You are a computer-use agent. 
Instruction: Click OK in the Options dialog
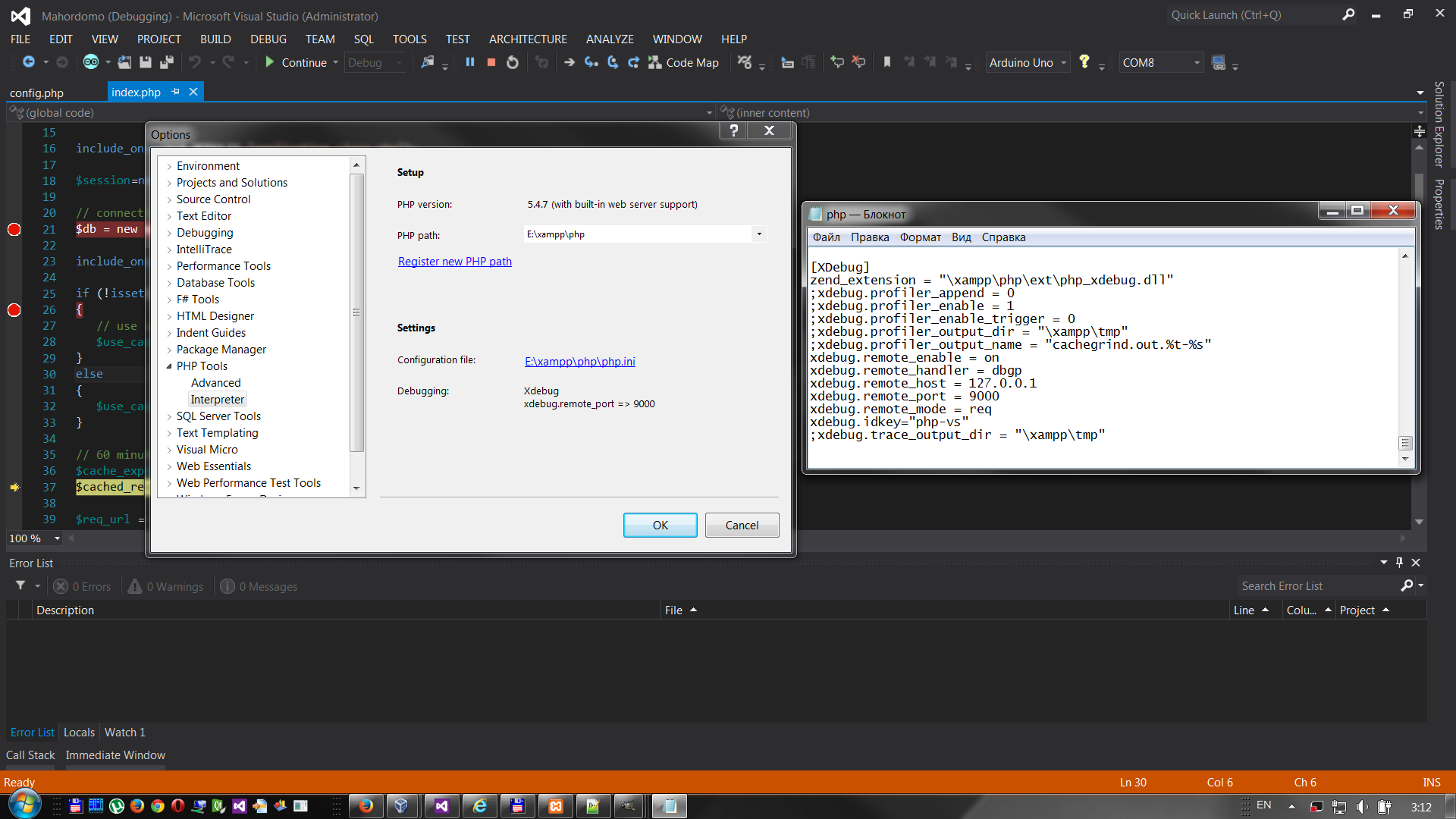[660, 525]
